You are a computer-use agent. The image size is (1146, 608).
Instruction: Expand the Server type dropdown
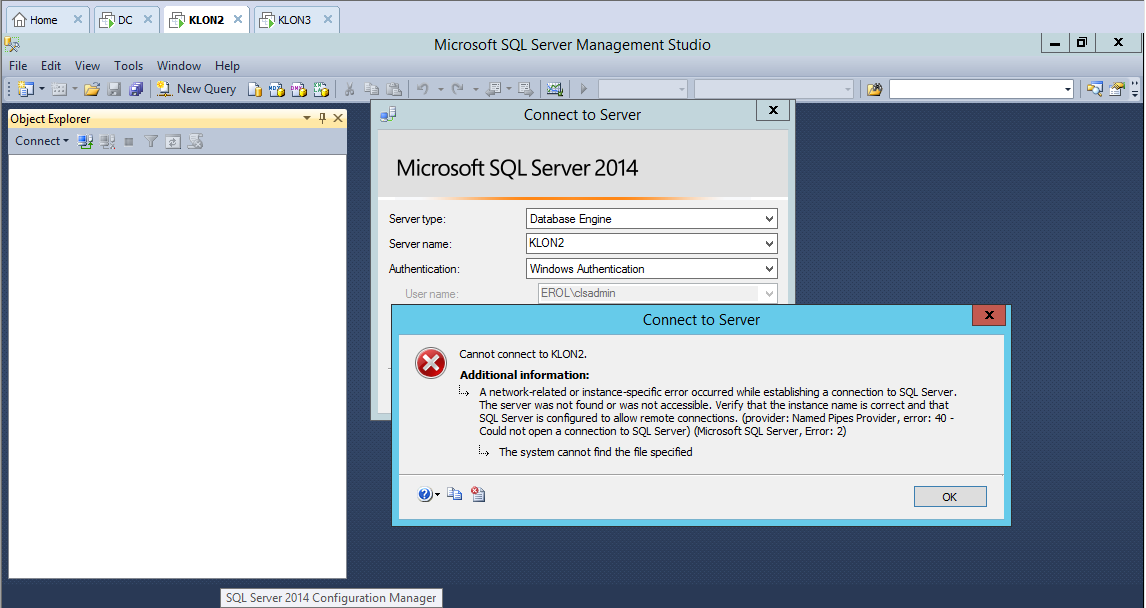click(x=768, y=219)
